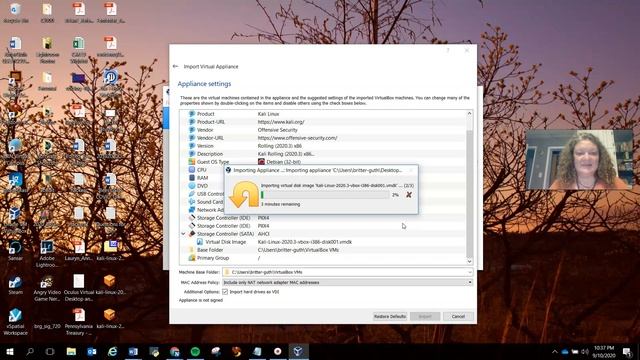640x360 pixels.
Task: Open the MAC Address Policy dropdown
Action: (x=469, y=282)
